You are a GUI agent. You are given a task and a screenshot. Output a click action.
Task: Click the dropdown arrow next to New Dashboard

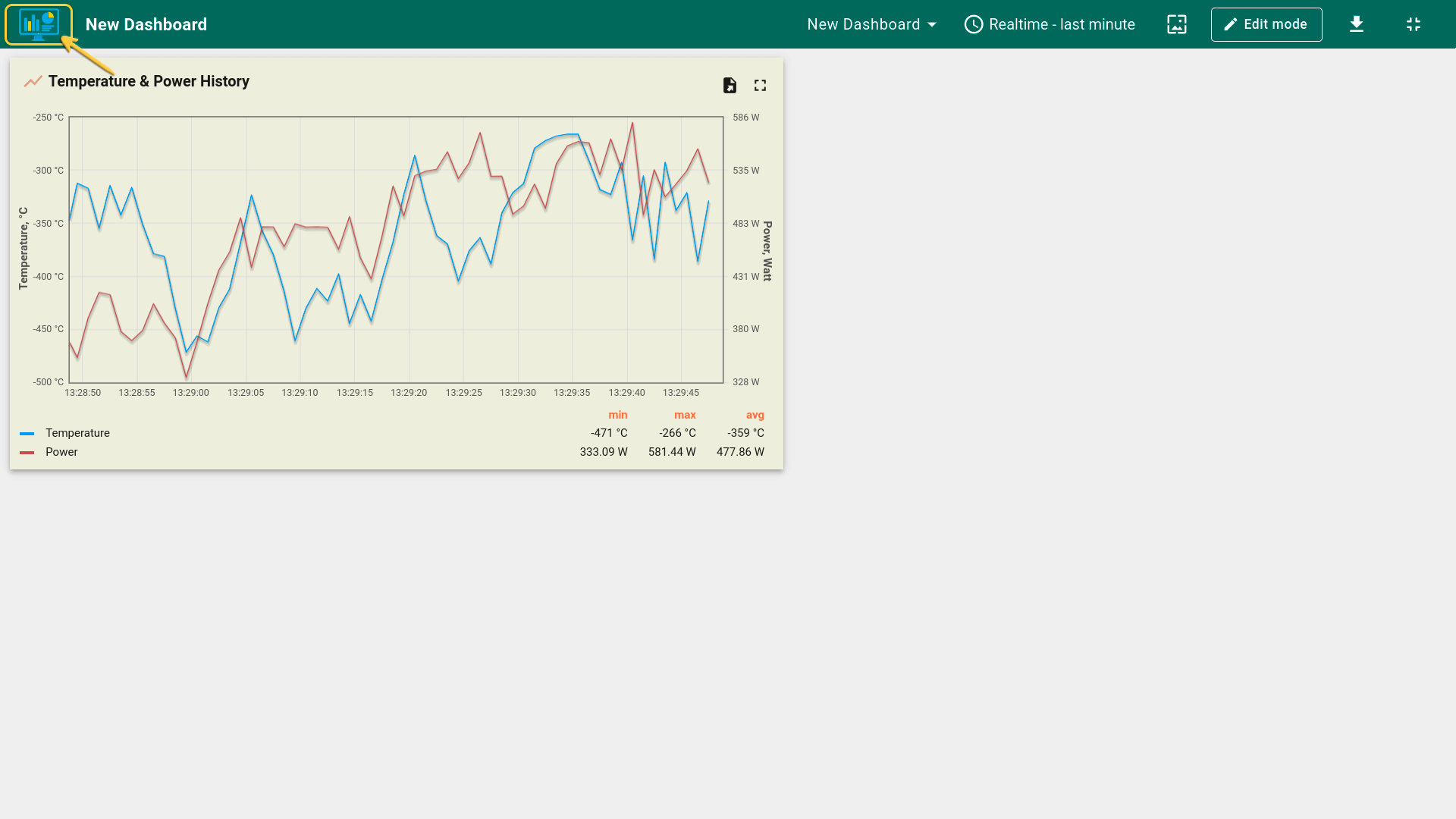[932, 24]
